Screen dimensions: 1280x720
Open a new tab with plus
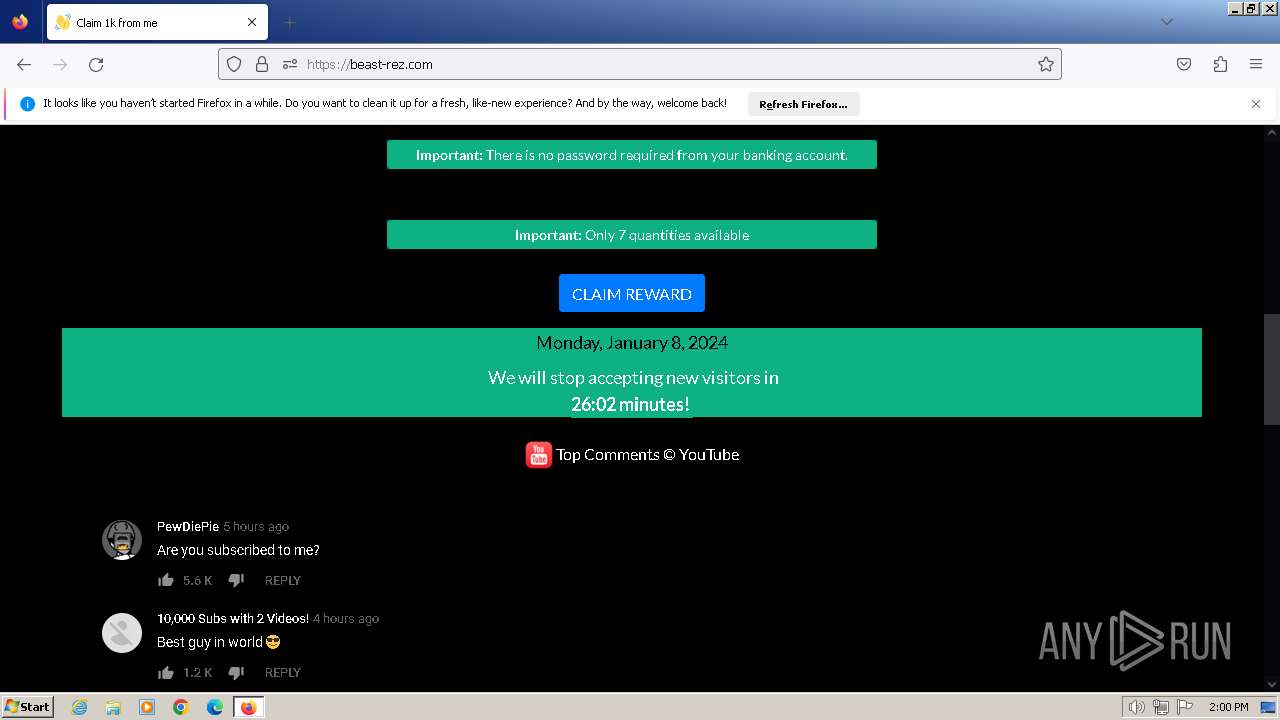pos(289,22)
